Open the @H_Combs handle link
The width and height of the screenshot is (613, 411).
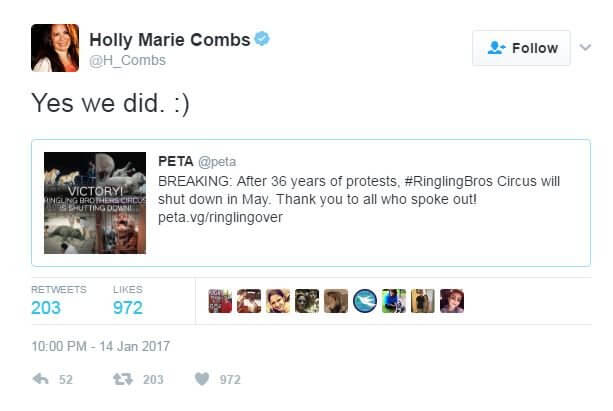pos(128,61)
